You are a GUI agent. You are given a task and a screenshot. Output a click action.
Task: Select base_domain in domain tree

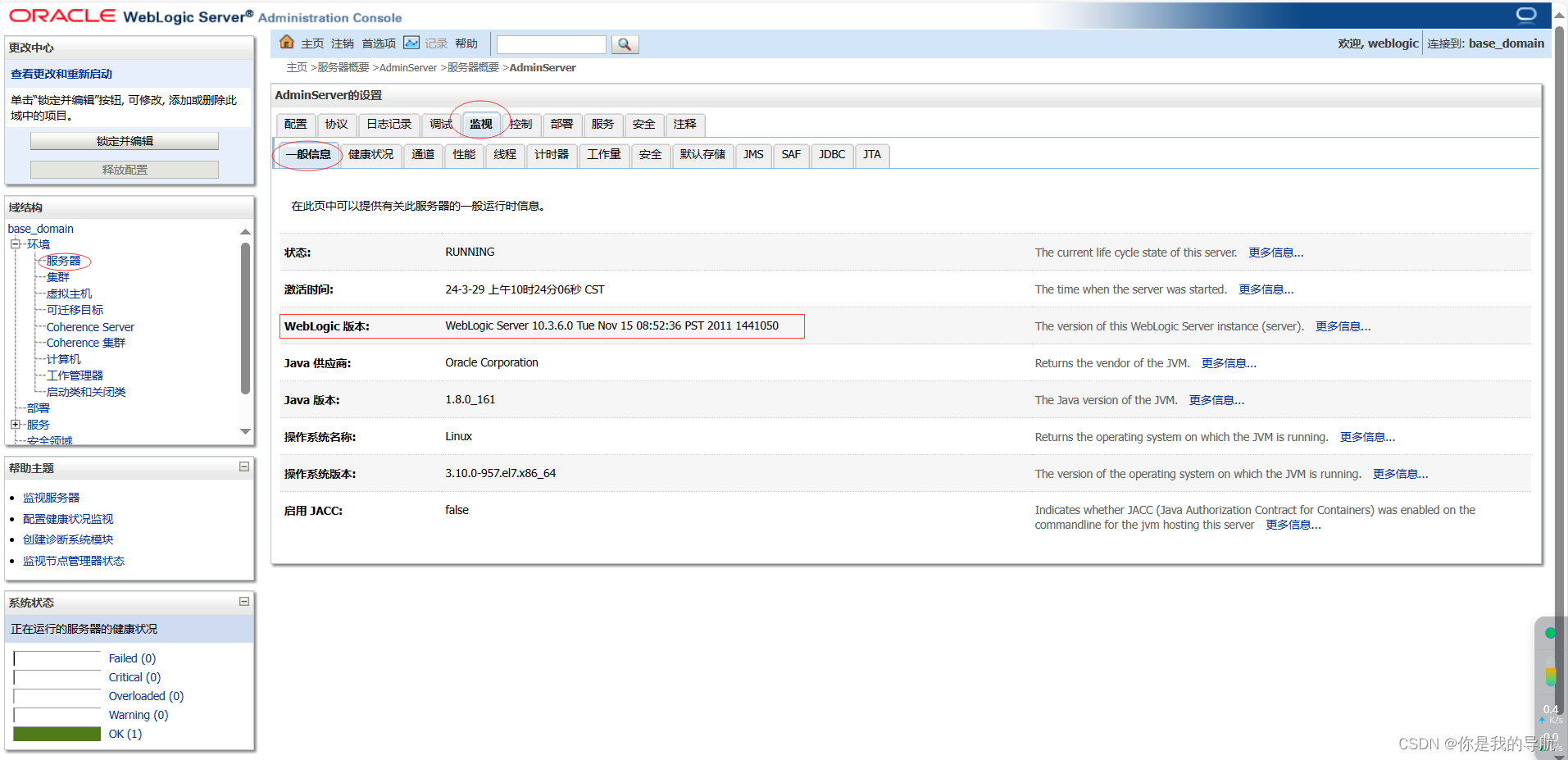(x=41, y=229)
